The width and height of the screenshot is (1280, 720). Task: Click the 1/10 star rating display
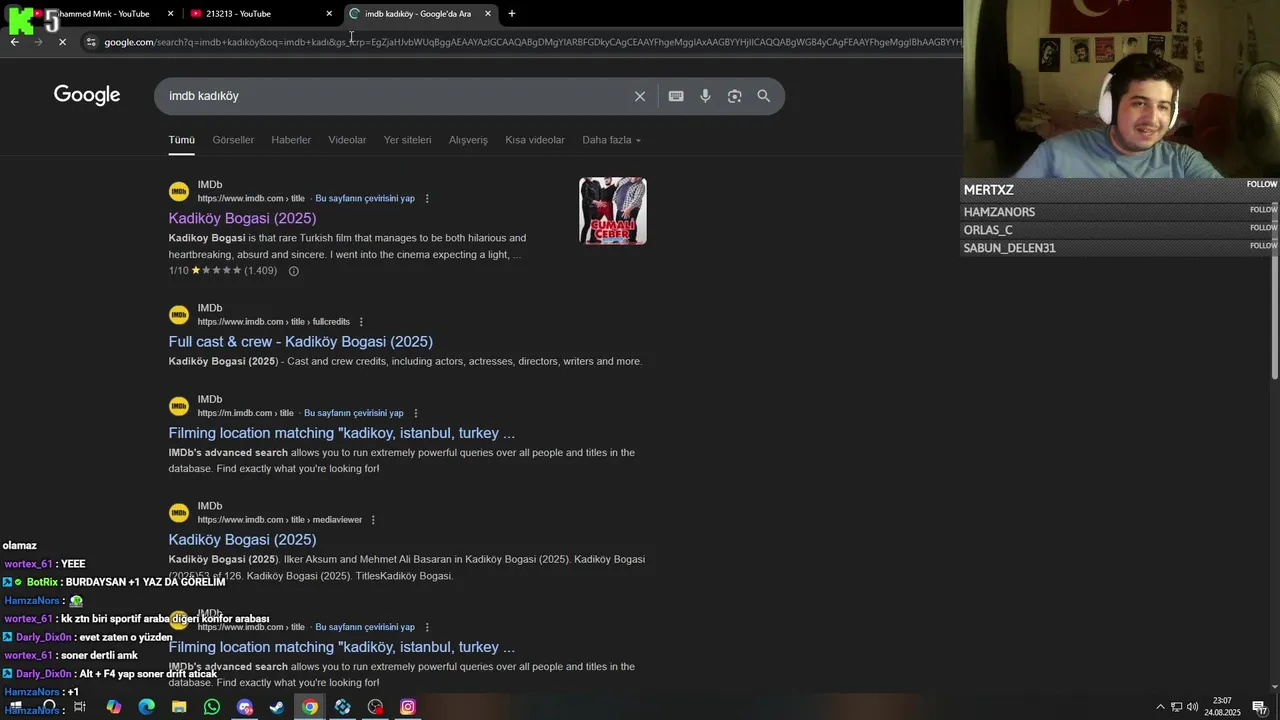tap(223, 271)
